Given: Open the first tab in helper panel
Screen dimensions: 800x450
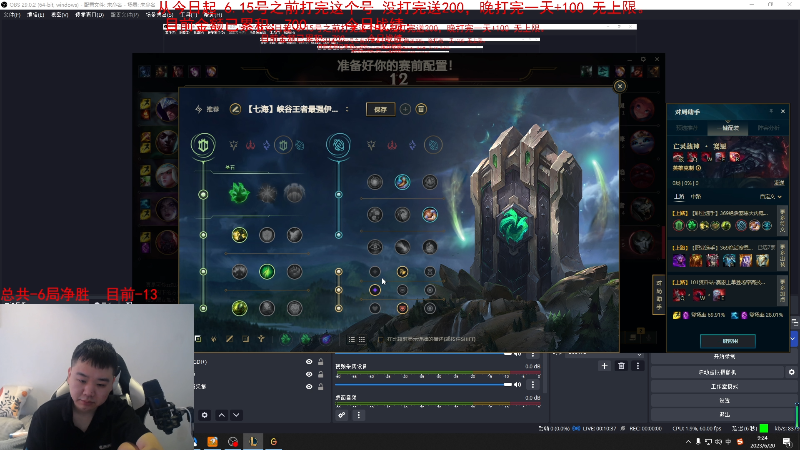Looking at the screenshot, I should click(x=687, y=128).
